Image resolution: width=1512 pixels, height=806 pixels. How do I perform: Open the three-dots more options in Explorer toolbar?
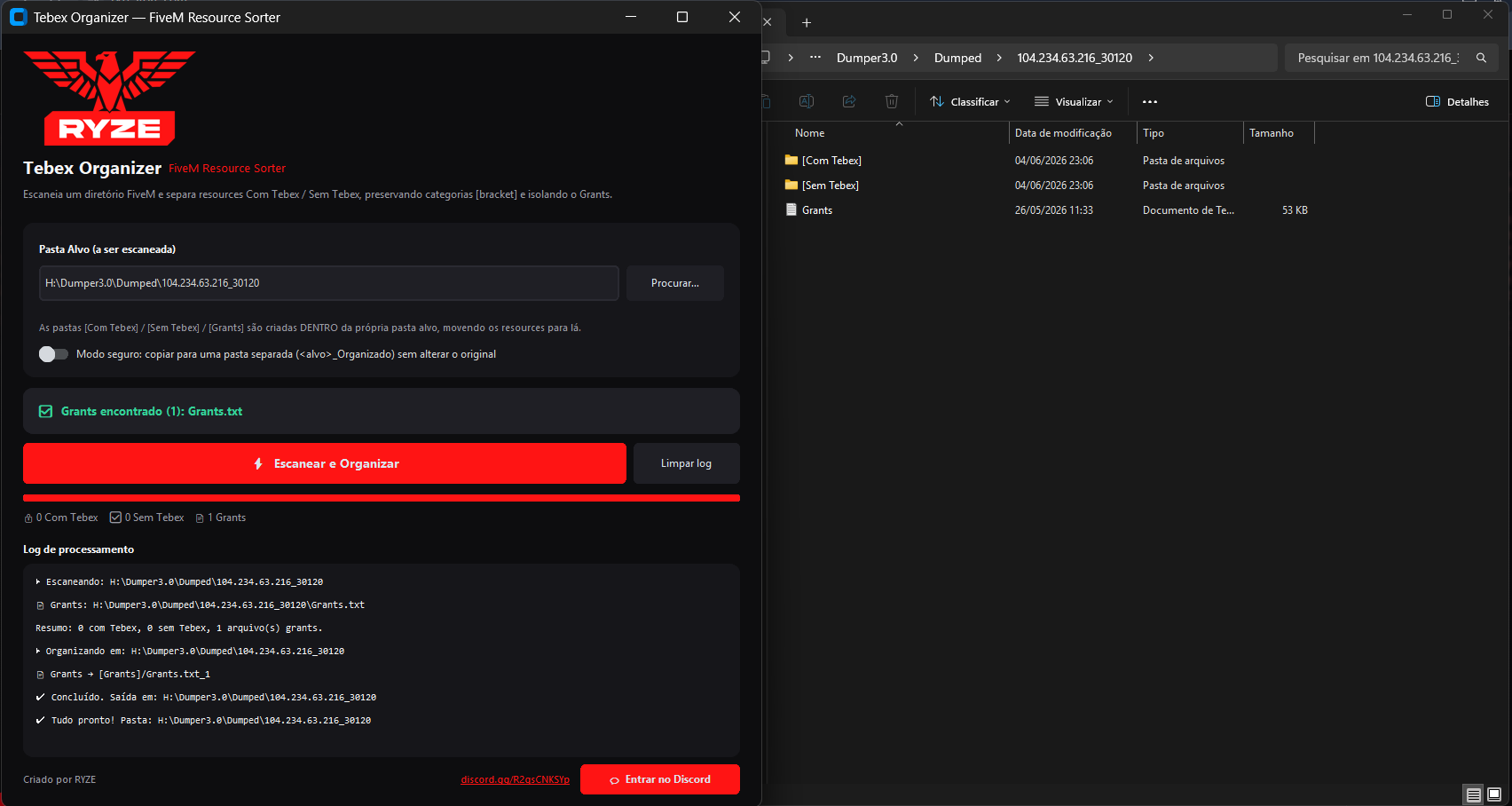1150,102
